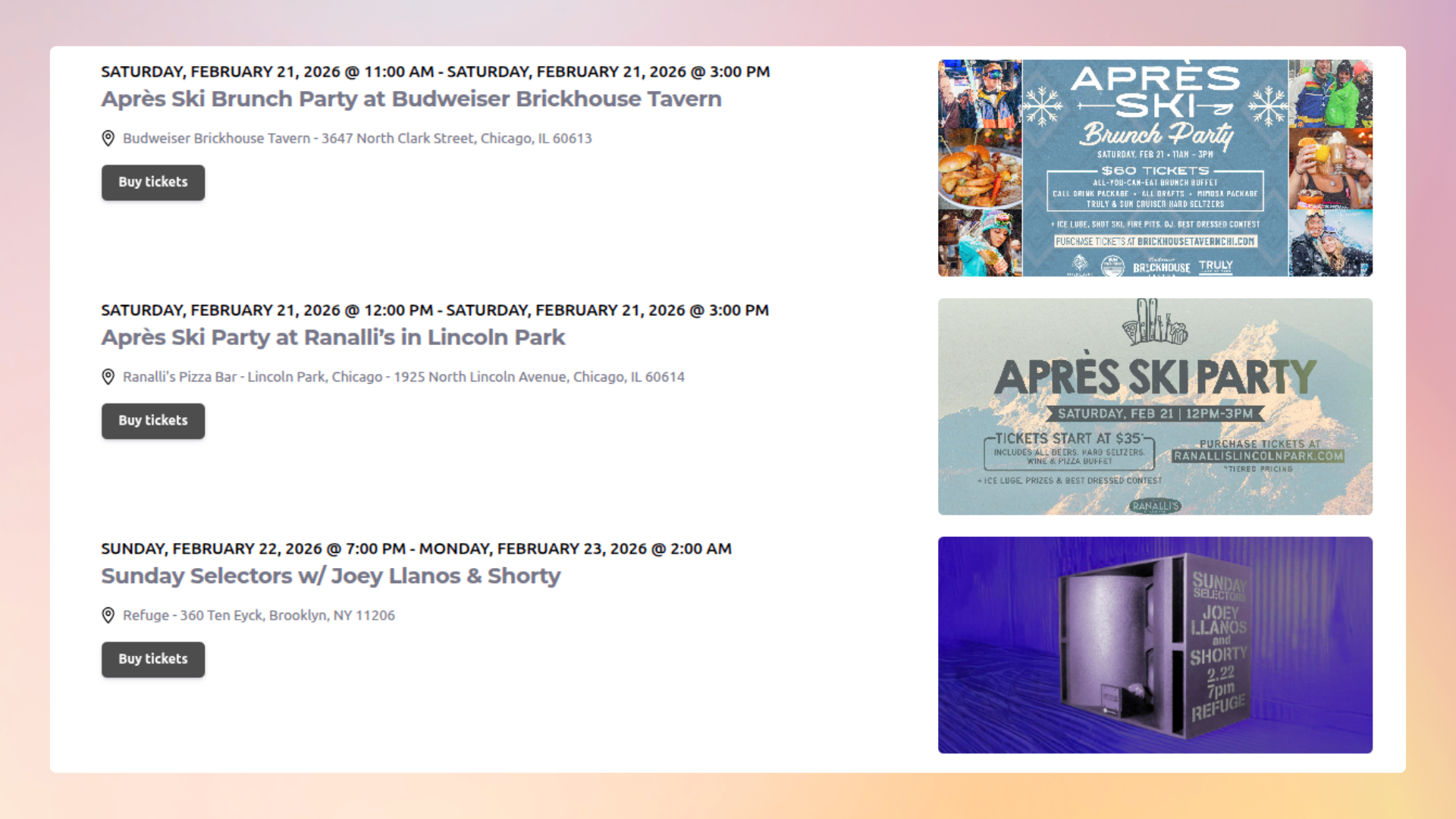
Task: Click the Saturday February 21 noon date heading
Action: 435,309
